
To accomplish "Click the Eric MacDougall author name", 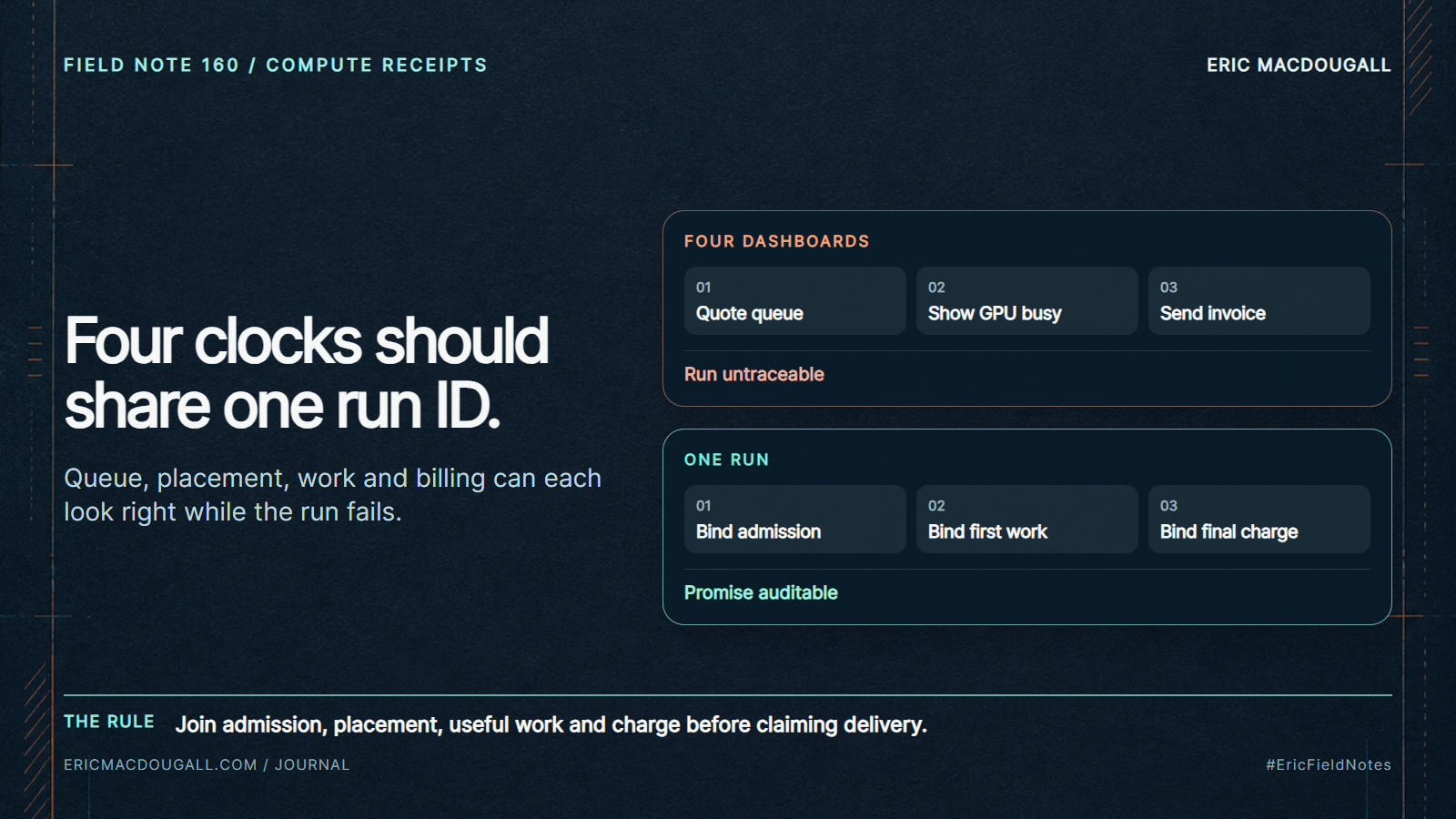I will pos(1299,66).
